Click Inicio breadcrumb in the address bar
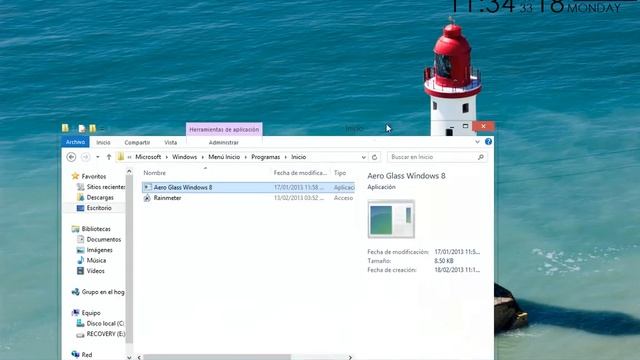The image size is (640, 360). tap(299, 157)
